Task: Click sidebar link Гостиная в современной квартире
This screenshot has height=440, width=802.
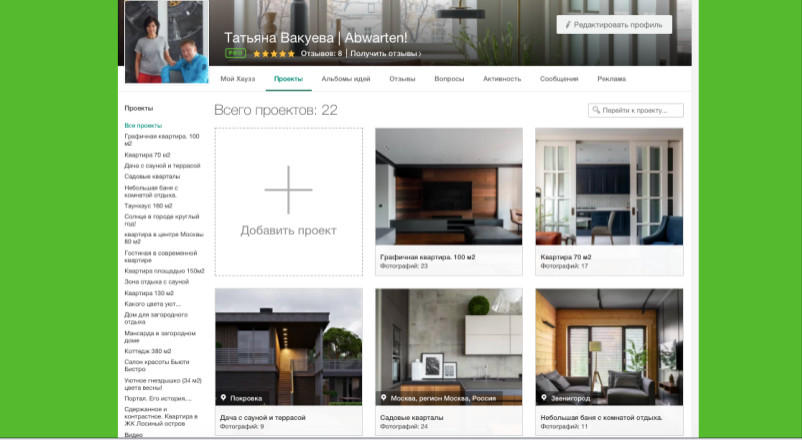Action: 161,256
